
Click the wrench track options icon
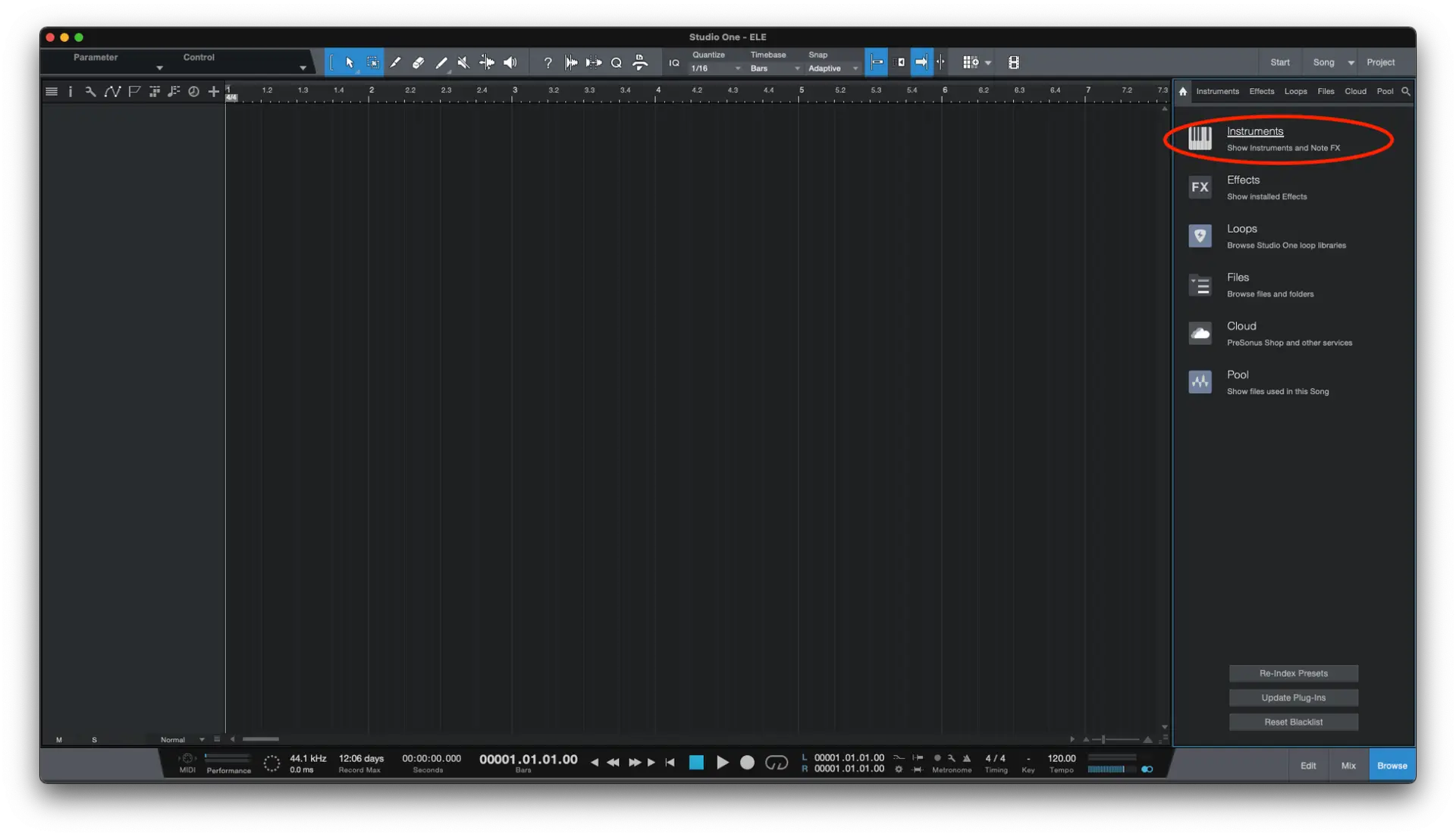[x=90, y=92]
